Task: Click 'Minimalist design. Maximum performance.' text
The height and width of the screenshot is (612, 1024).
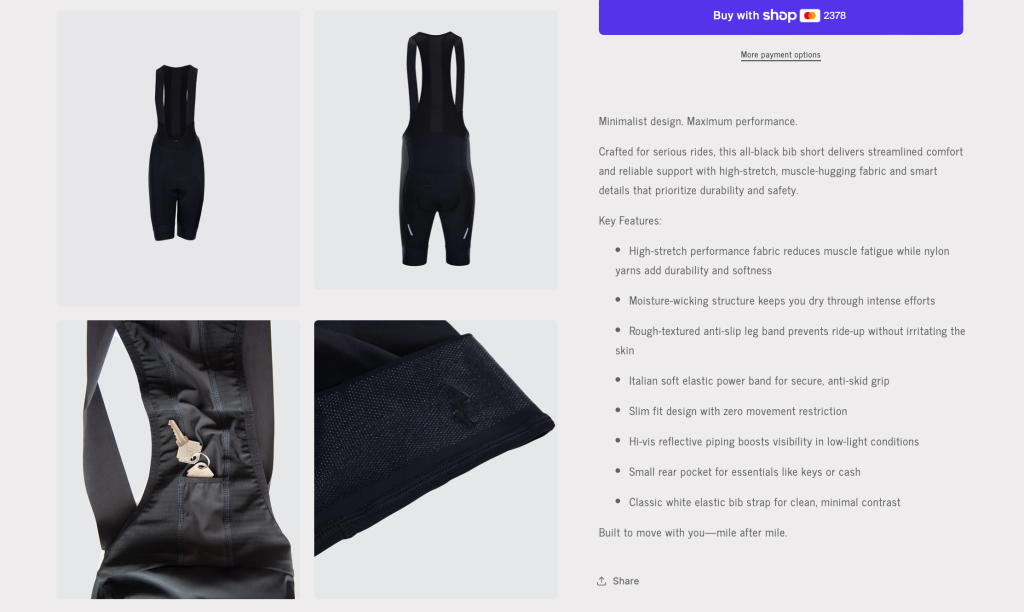Action: [x=698, y=121]
